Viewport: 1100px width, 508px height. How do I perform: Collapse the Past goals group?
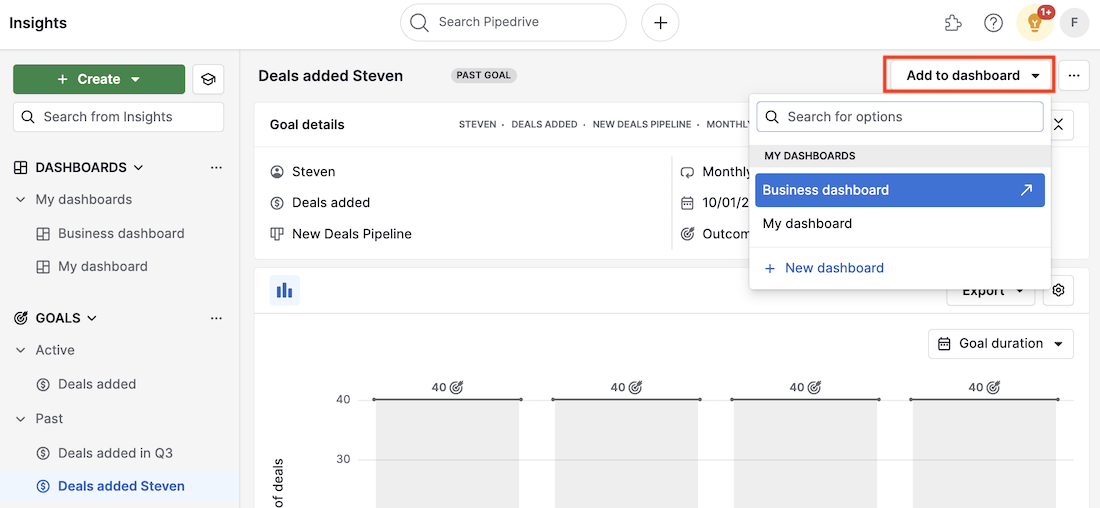tap(21, 419)
